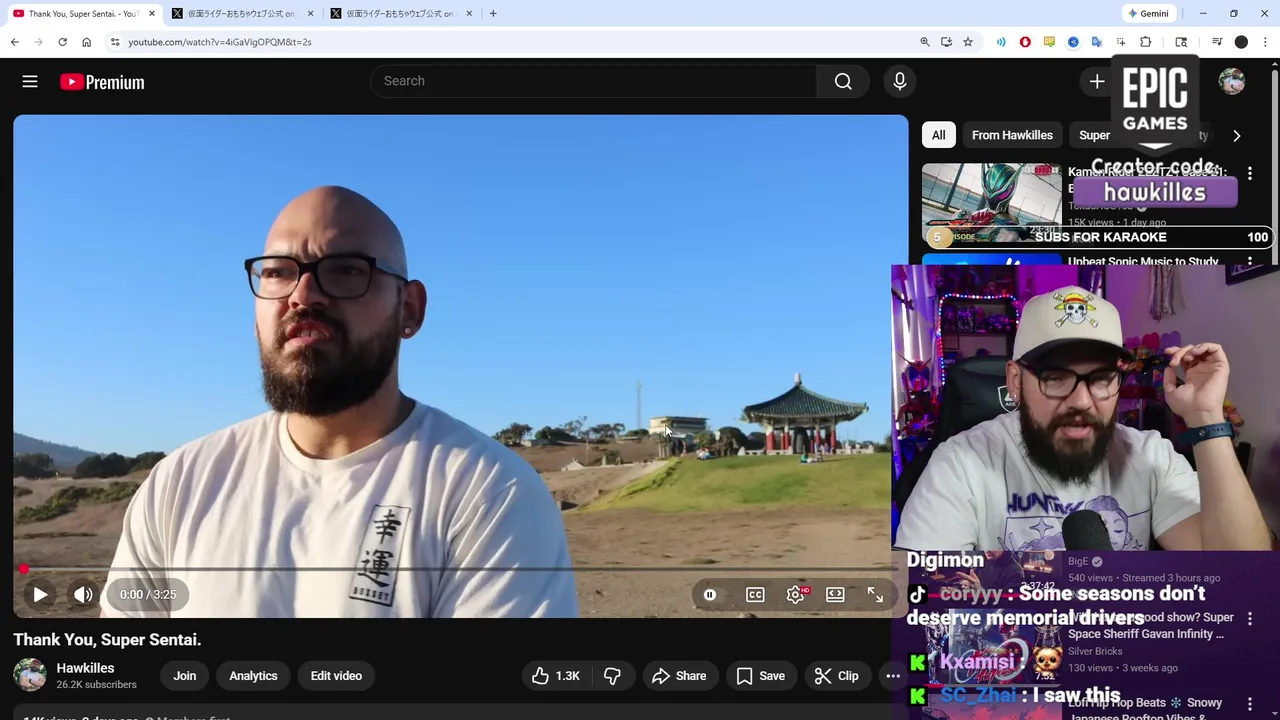The image size is (1280, 720).
Task: Open the YouTube account avatar menu
Action: click(x=1232, y=82)
